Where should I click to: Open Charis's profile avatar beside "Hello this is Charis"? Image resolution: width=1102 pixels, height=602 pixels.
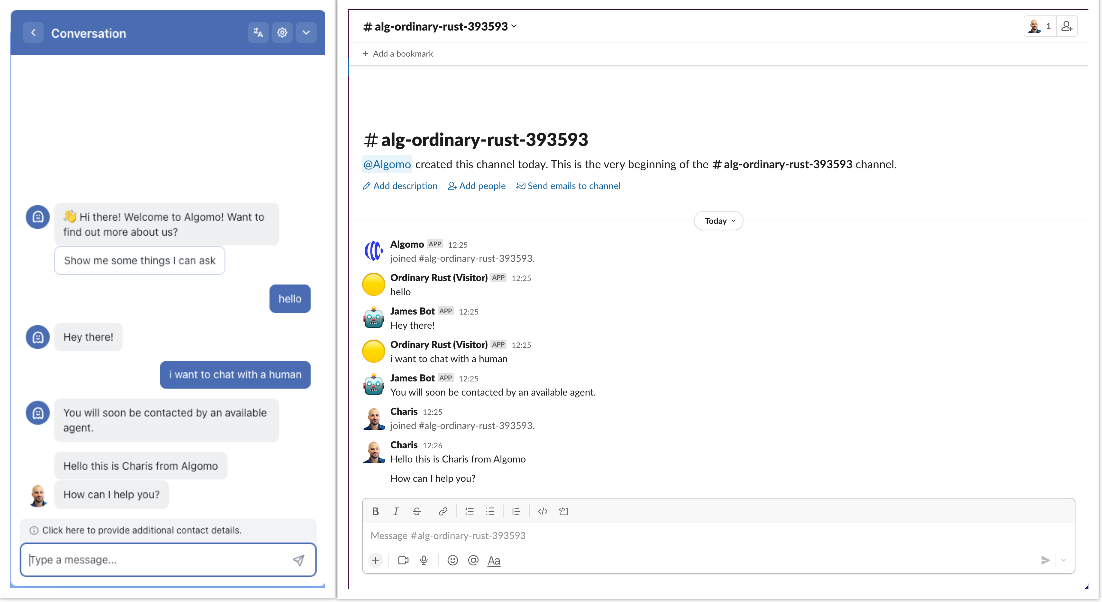pos(374,452)
